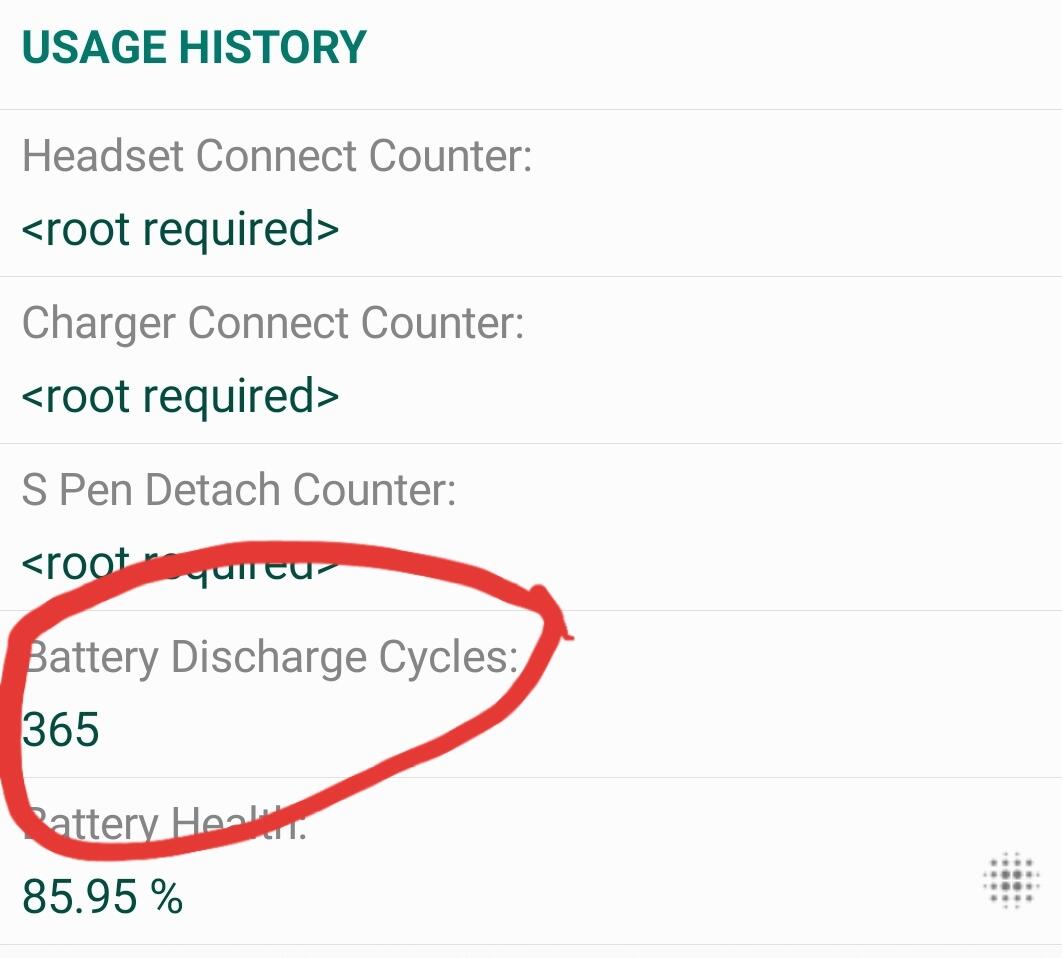Select the Battery Discharge Cycles label
The width and height of the screenshot is (1062, 958).
coord(272,657)
